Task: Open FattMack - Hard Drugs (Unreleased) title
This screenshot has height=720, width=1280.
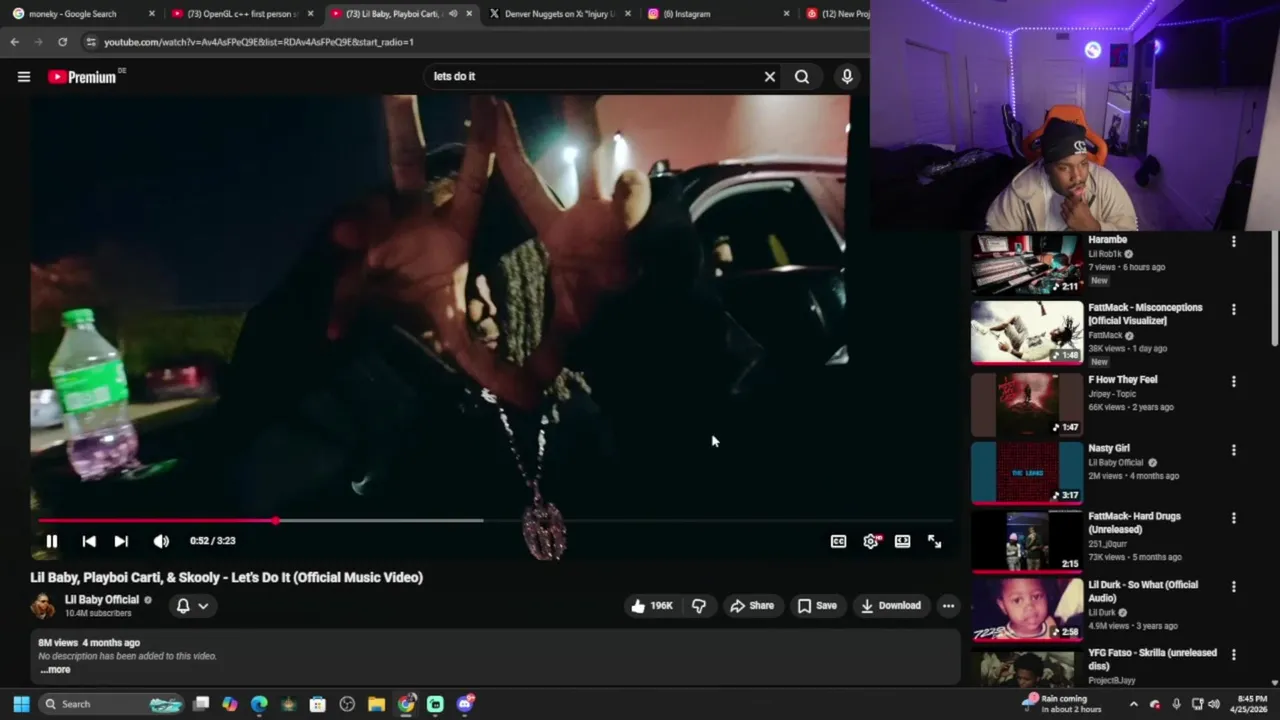Action: tap(1134, 522)
